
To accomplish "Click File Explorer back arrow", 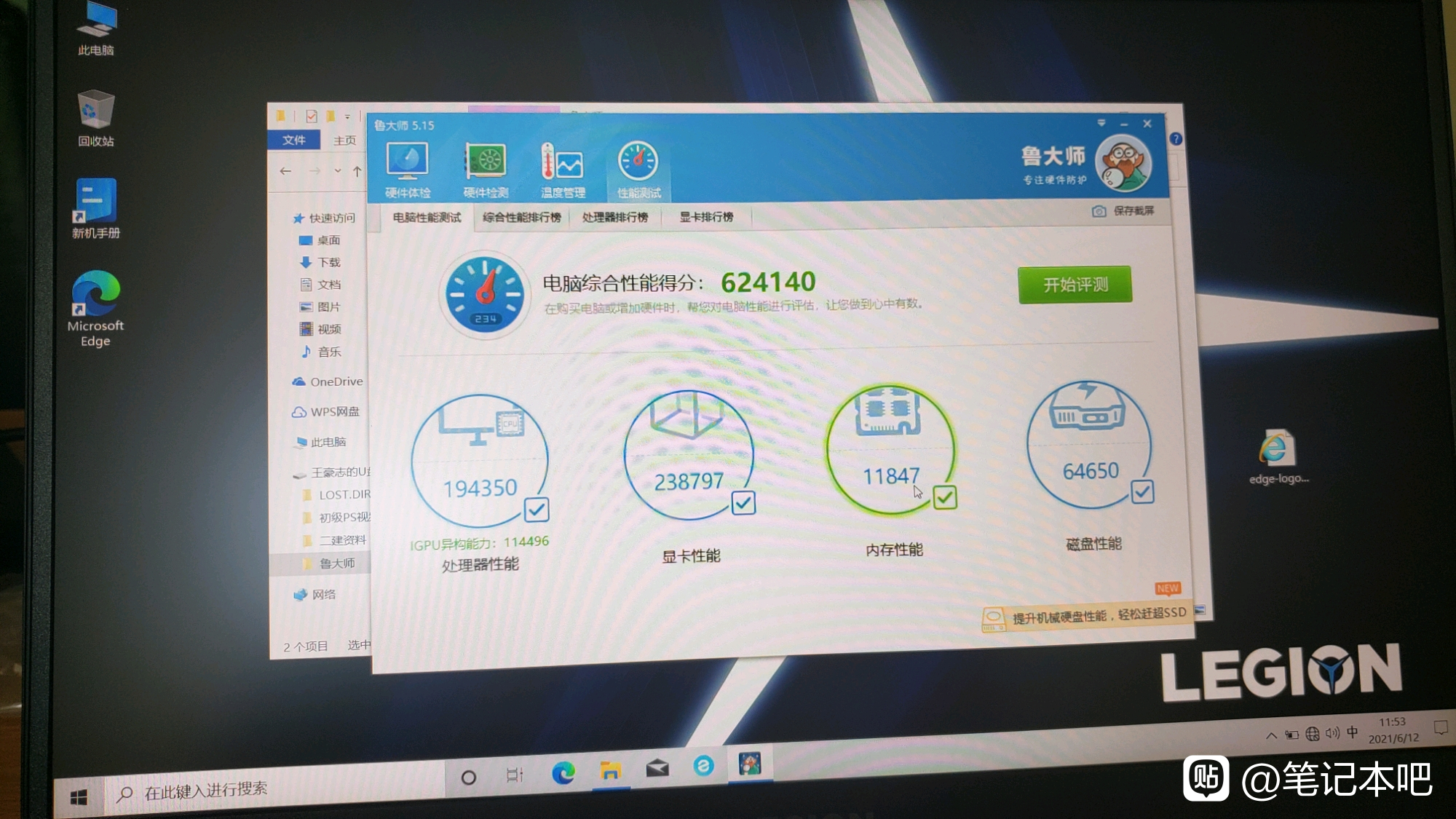I will (285, 171).
